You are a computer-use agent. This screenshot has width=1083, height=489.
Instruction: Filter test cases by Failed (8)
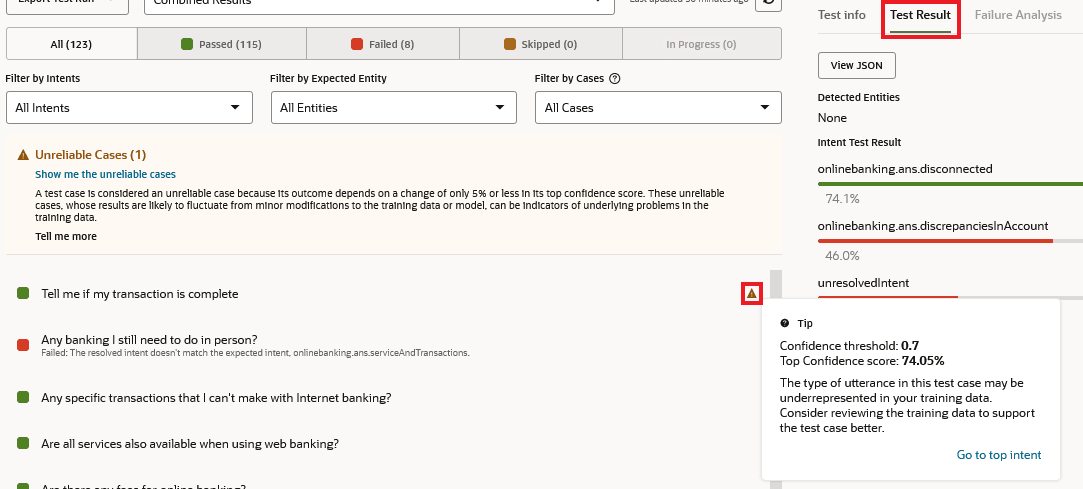[383, 44]
